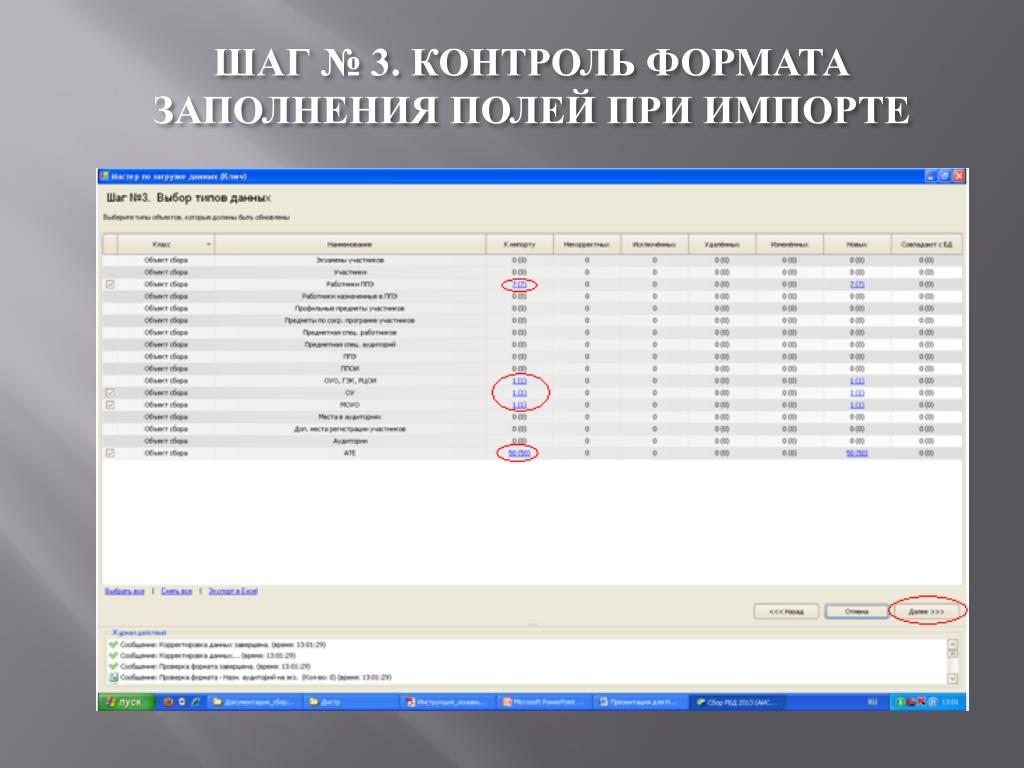Open the Windows Пуск start button

(x=125, y=702)
